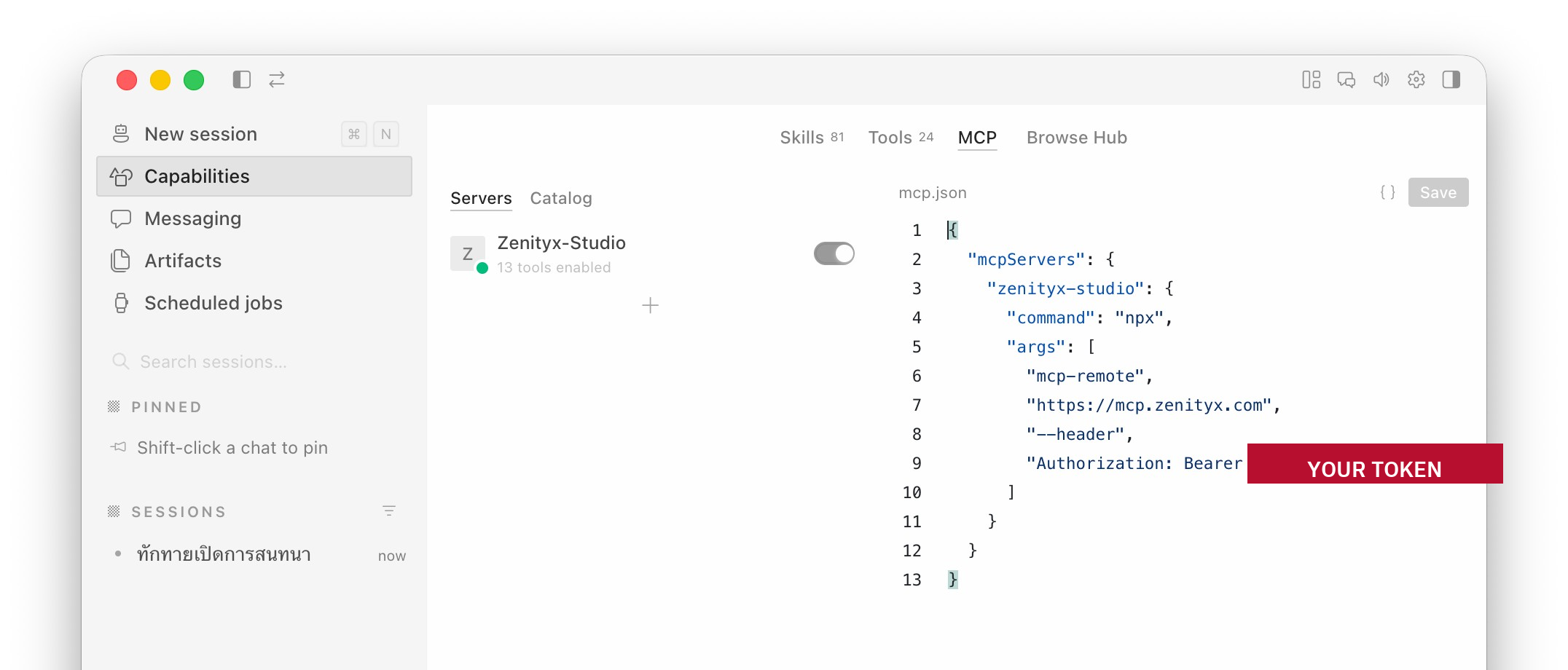
Task: Click the "command": "npx" line
Action: pos(1090,318)
